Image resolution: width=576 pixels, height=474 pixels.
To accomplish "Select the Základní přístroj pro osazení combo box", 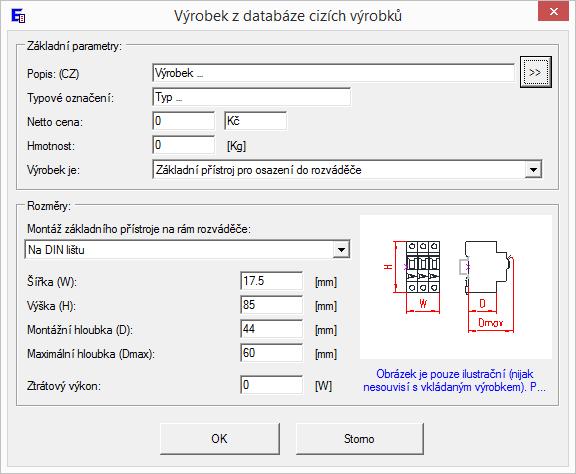I will tap(347, 170).
